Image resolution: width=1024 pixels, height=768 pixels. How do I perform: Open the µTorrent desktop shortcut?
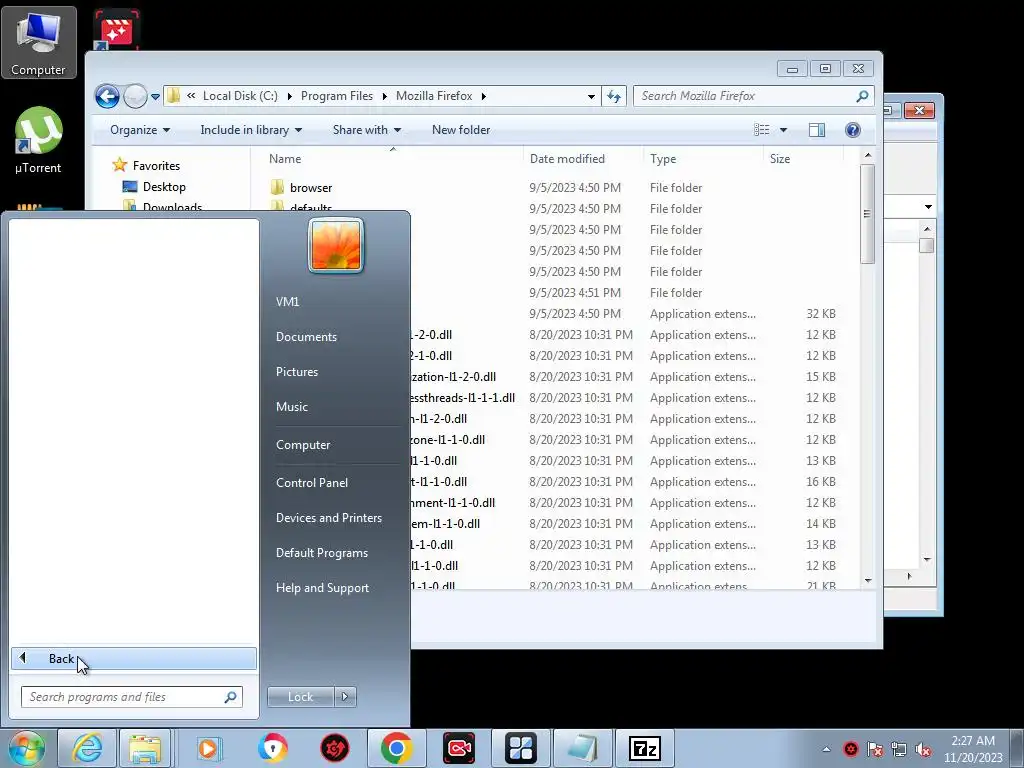pyautogui.click(x=39, y=140)
